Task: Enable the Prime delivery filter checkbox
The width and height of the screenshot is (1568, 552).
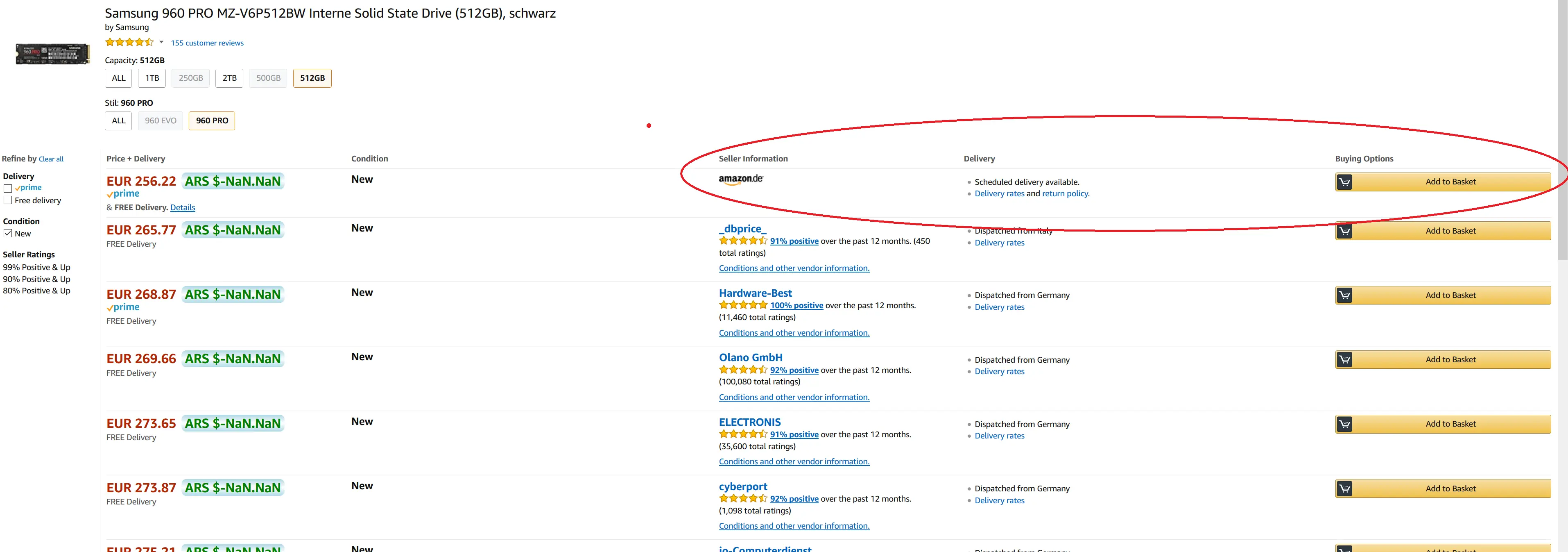Action: (x=8, y=189)
